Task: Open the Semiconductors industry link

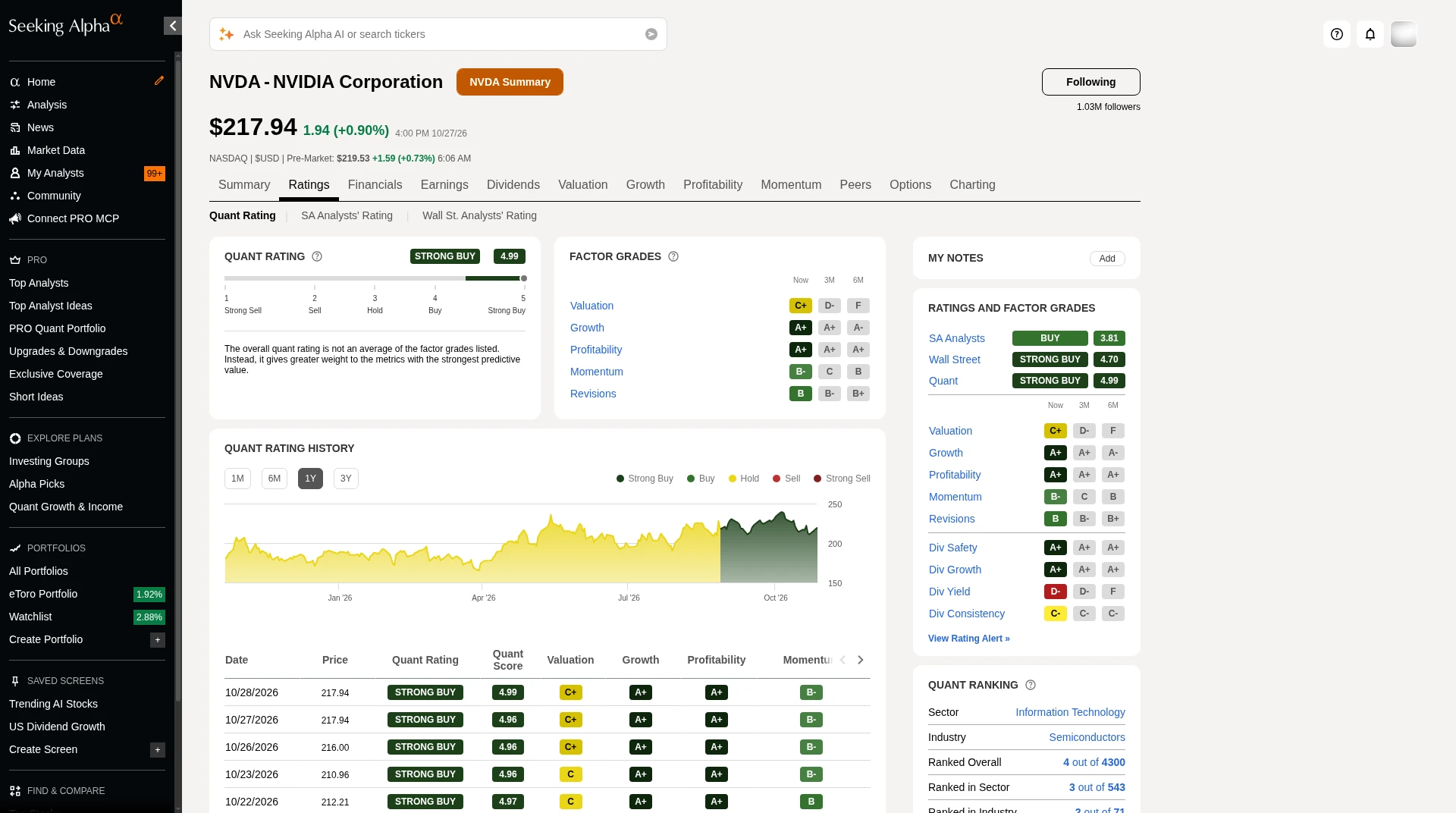Action: coord(1087,737)
